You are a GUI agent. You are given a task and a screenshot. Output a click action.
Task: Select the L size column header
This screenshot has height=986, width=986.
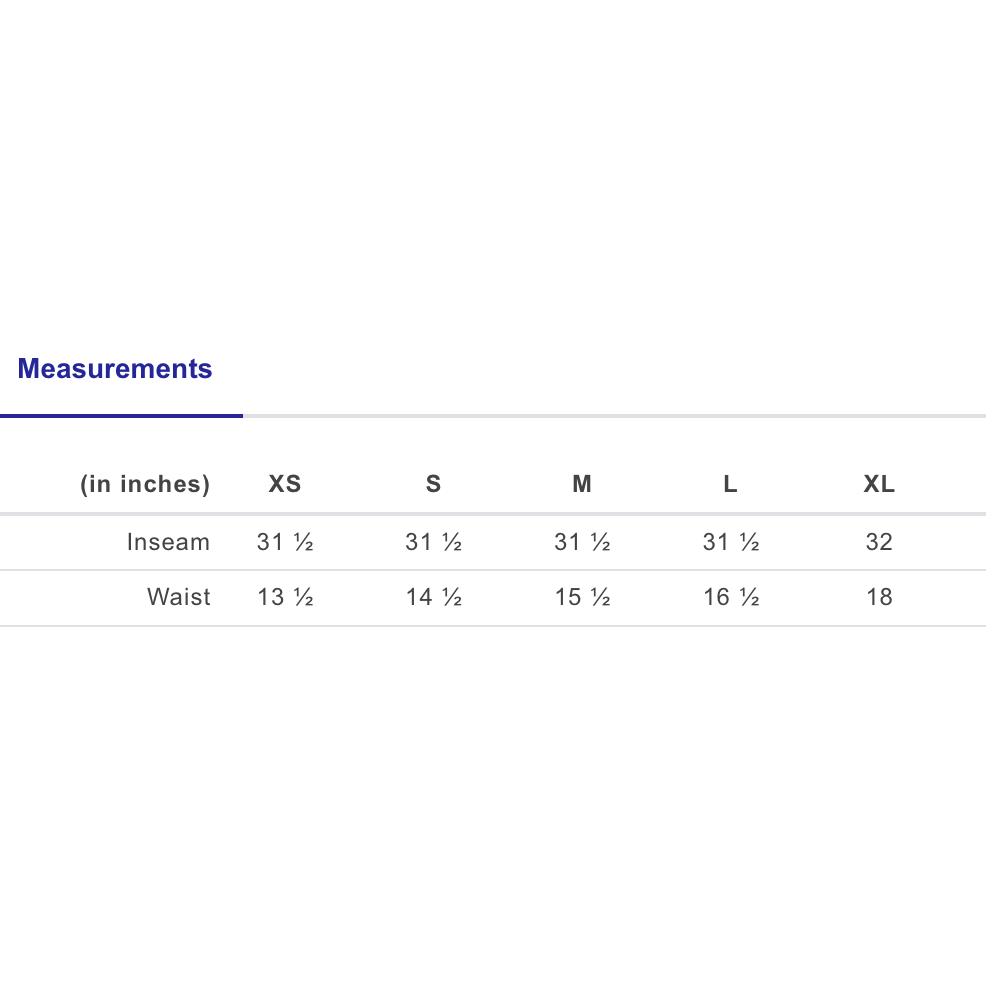731,484
